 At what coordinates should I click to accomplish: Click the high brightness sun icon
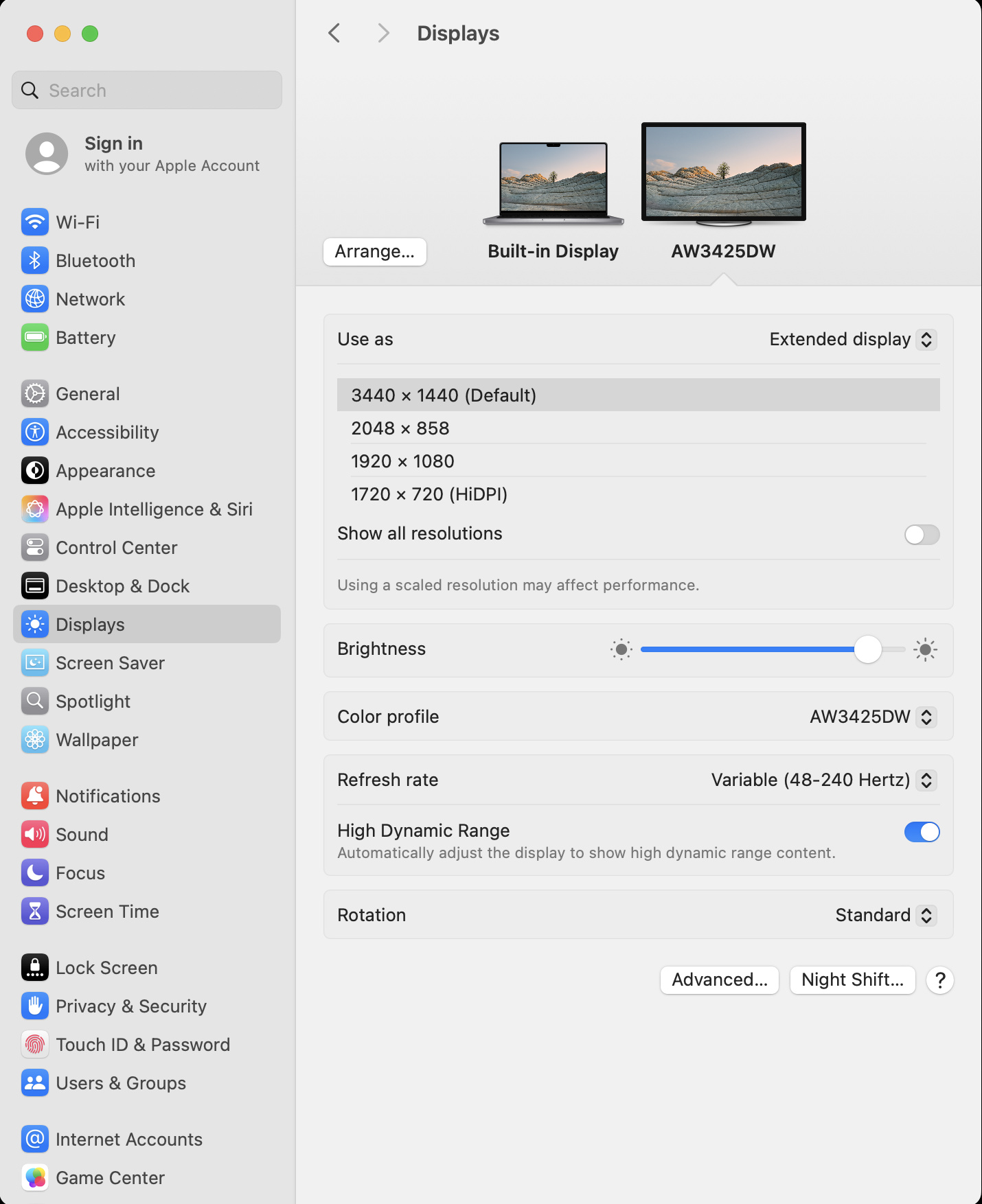(x=925, y=649)
